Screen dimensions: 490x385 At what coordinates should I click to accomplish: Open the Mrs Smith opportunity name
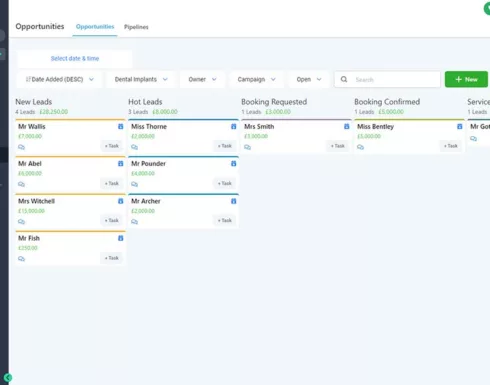(259, 127)
